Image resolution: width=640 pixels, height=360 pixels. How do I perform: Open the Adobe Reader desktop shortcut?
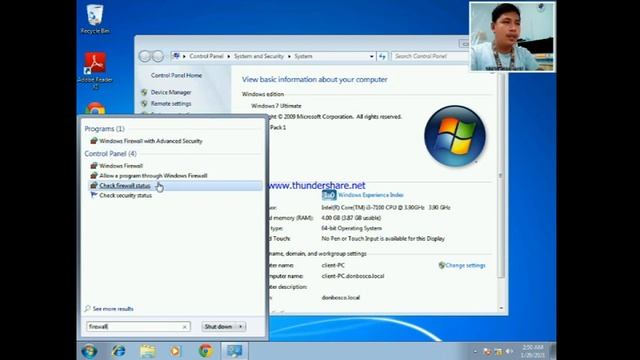(x=95, y=70)
